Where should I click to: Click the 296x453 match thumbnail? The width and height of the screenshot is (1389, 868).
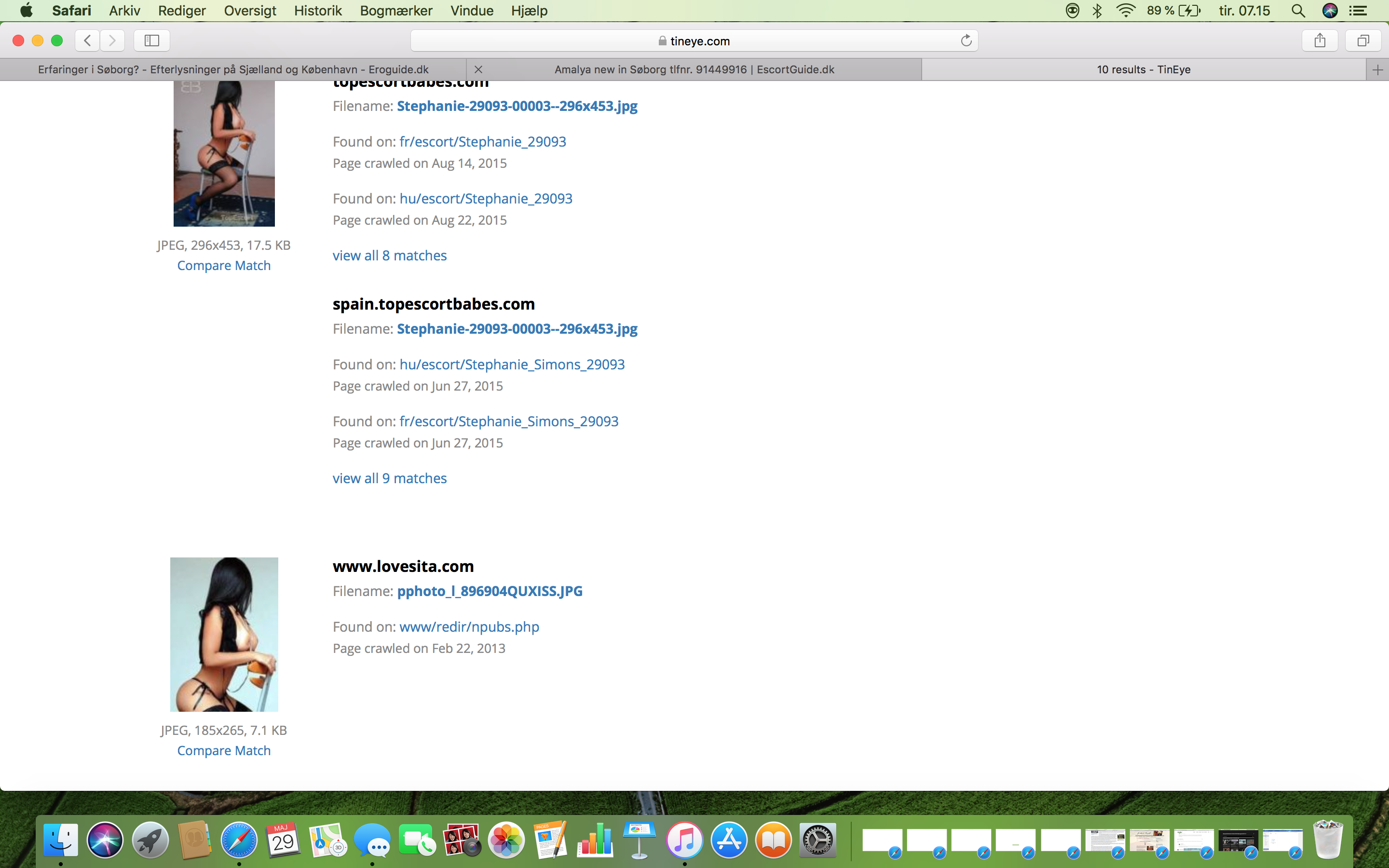224,153
